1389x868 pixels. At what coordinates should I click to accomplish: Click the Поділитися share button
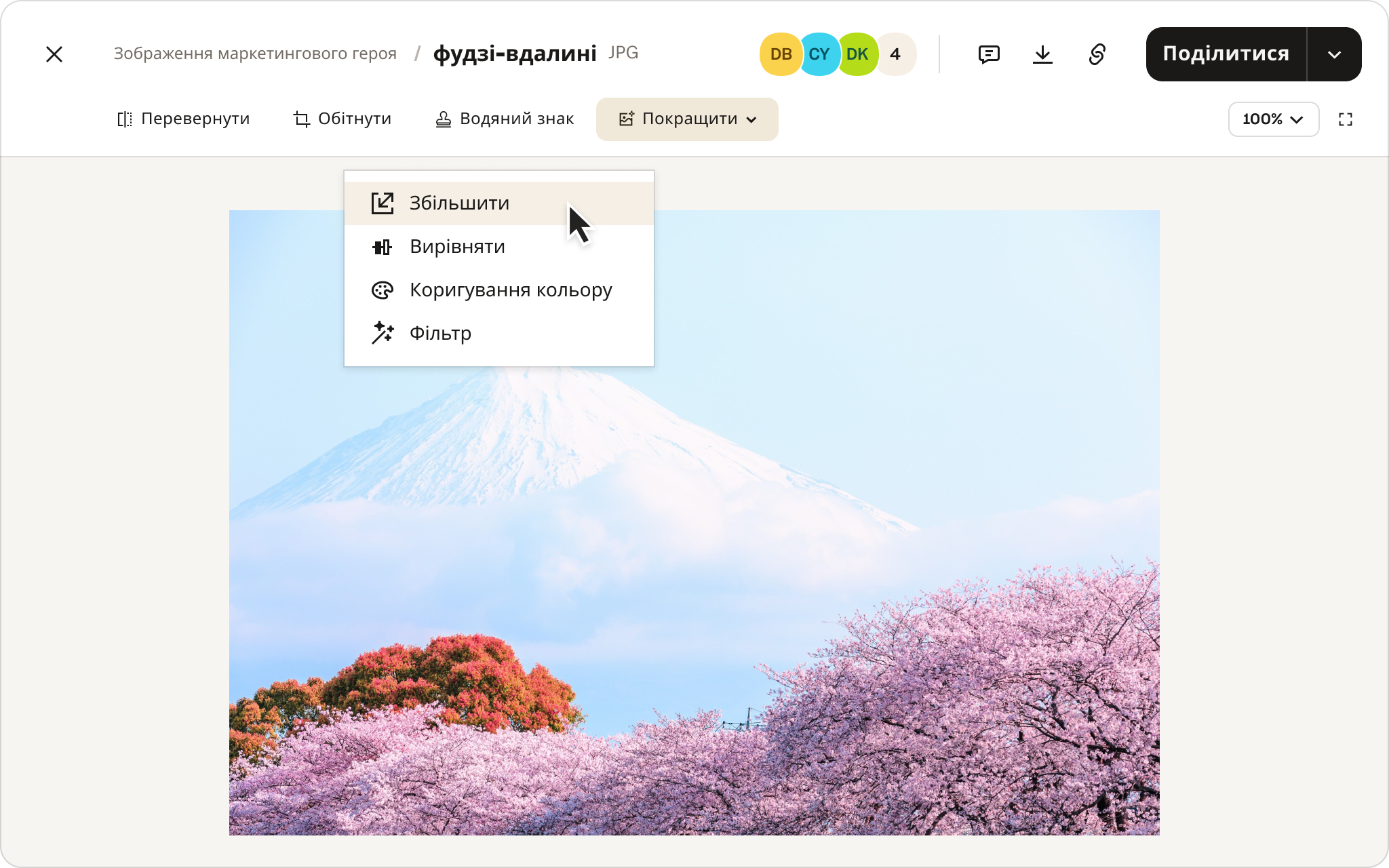pyautogui.click(x=1226, y=54)
